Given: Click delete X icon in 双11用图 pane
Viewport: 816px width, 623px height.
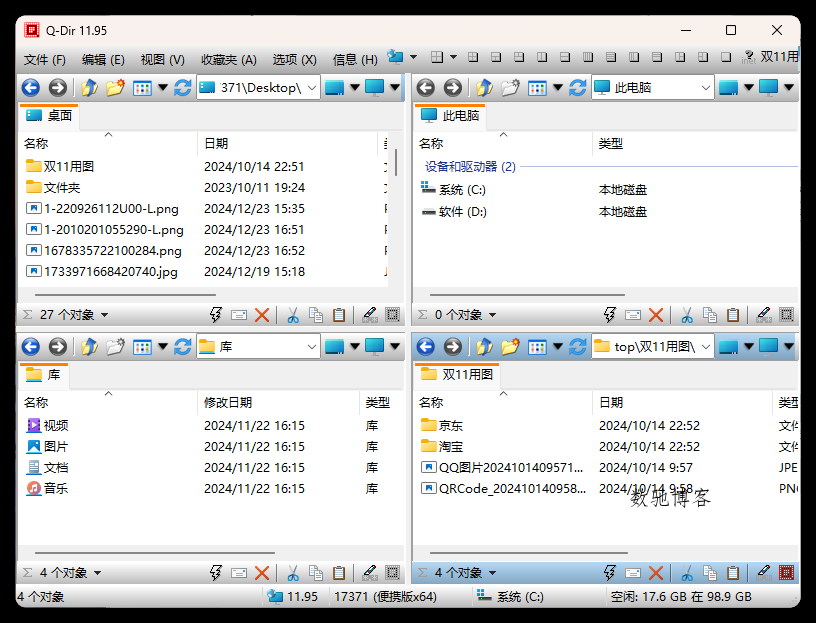Looking at the screenshot, I should (x=656, y=573).
